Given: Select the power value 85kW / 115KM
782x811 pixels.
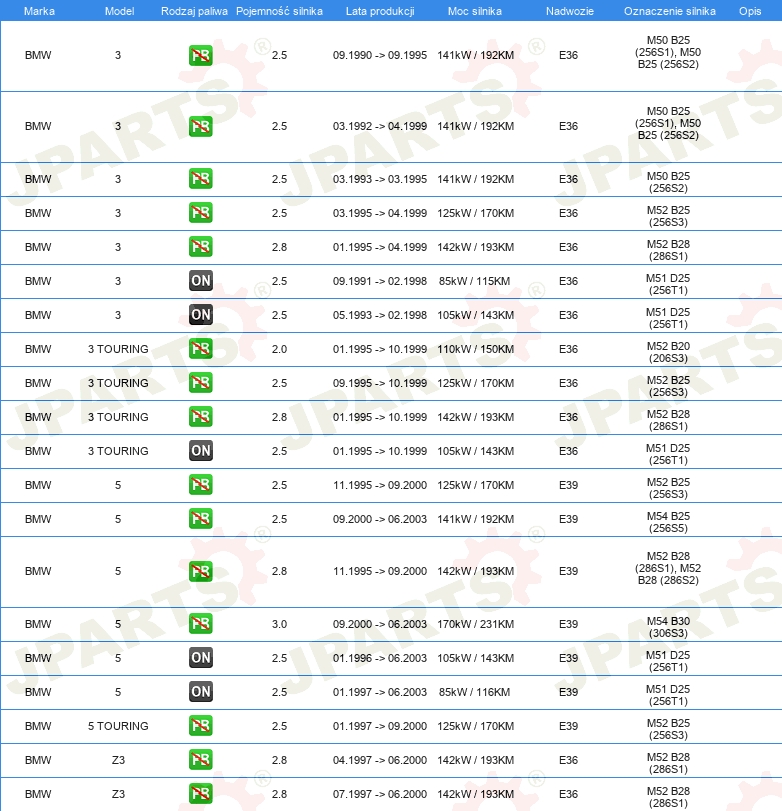Looking at the screenshot, I should point(474,281).
